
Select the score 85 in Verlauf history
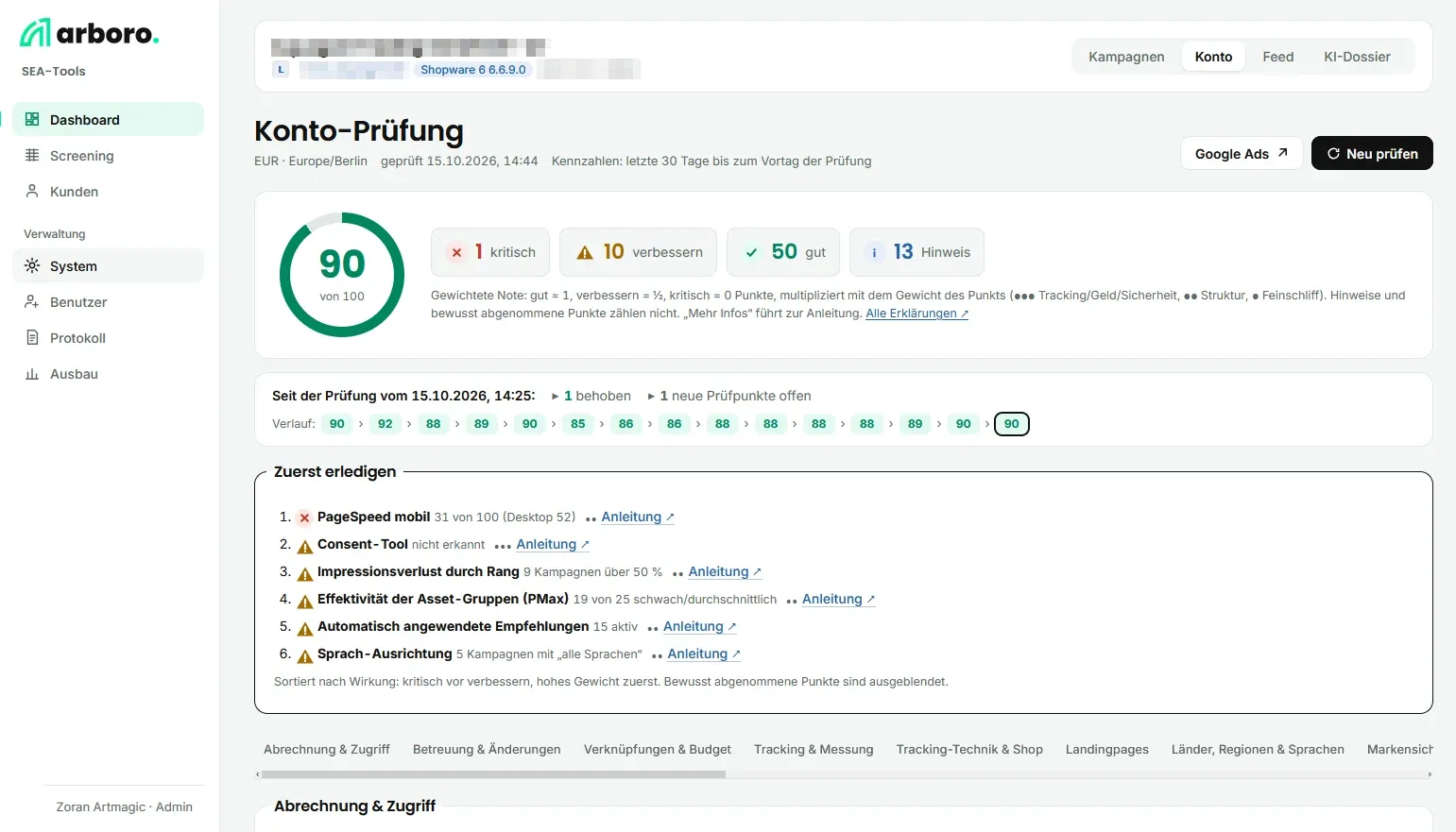578,424
